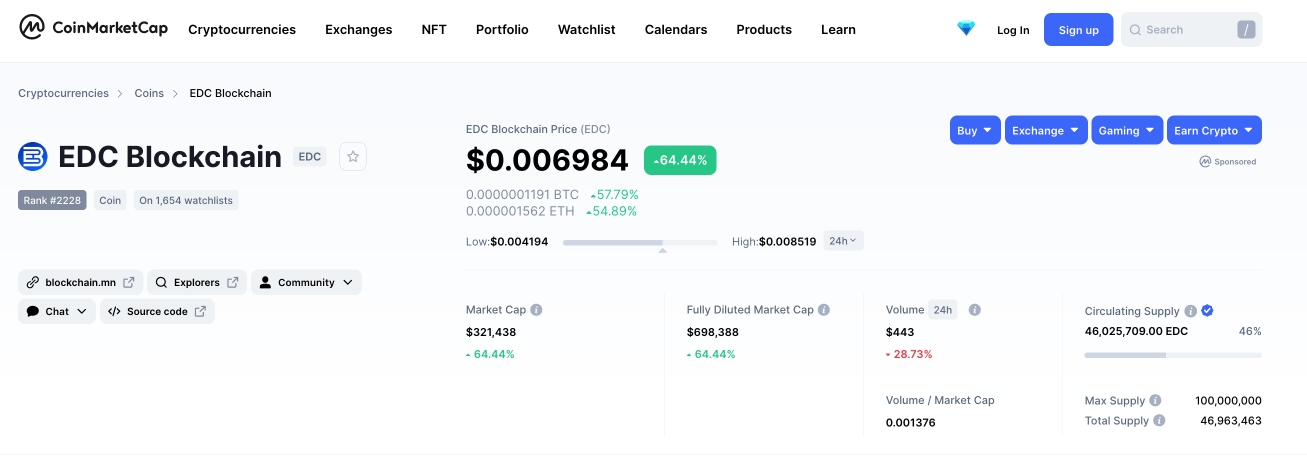Open the Products menu
1307x457 pixels.
pyautogui.click(x=764, y=29)
